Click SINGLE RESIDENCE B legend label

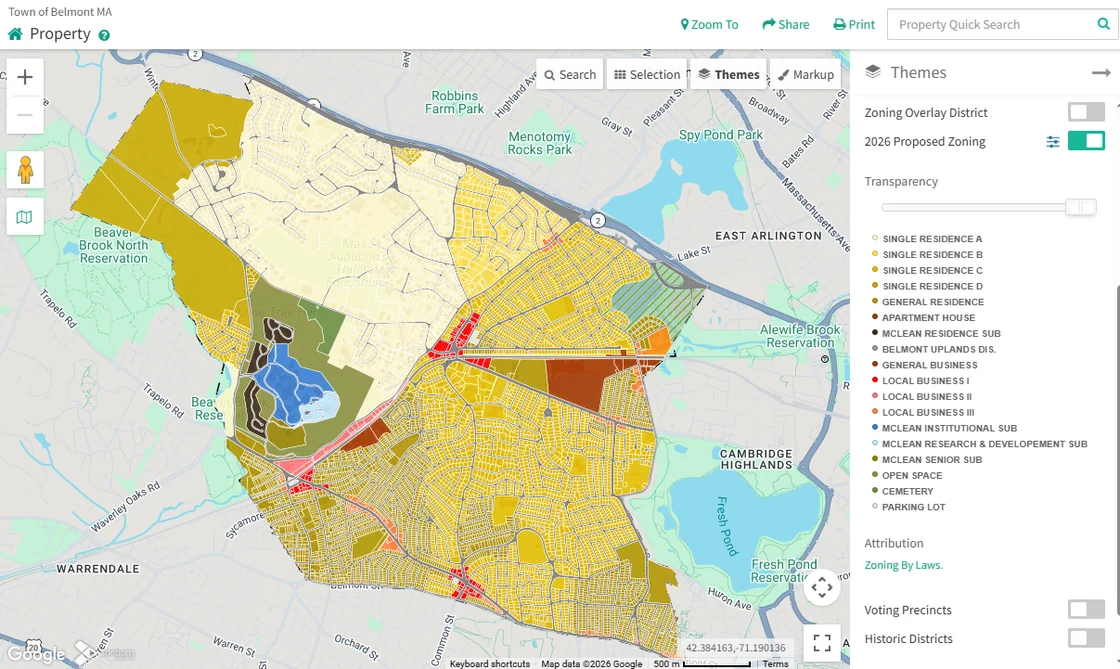pos(932,254)
